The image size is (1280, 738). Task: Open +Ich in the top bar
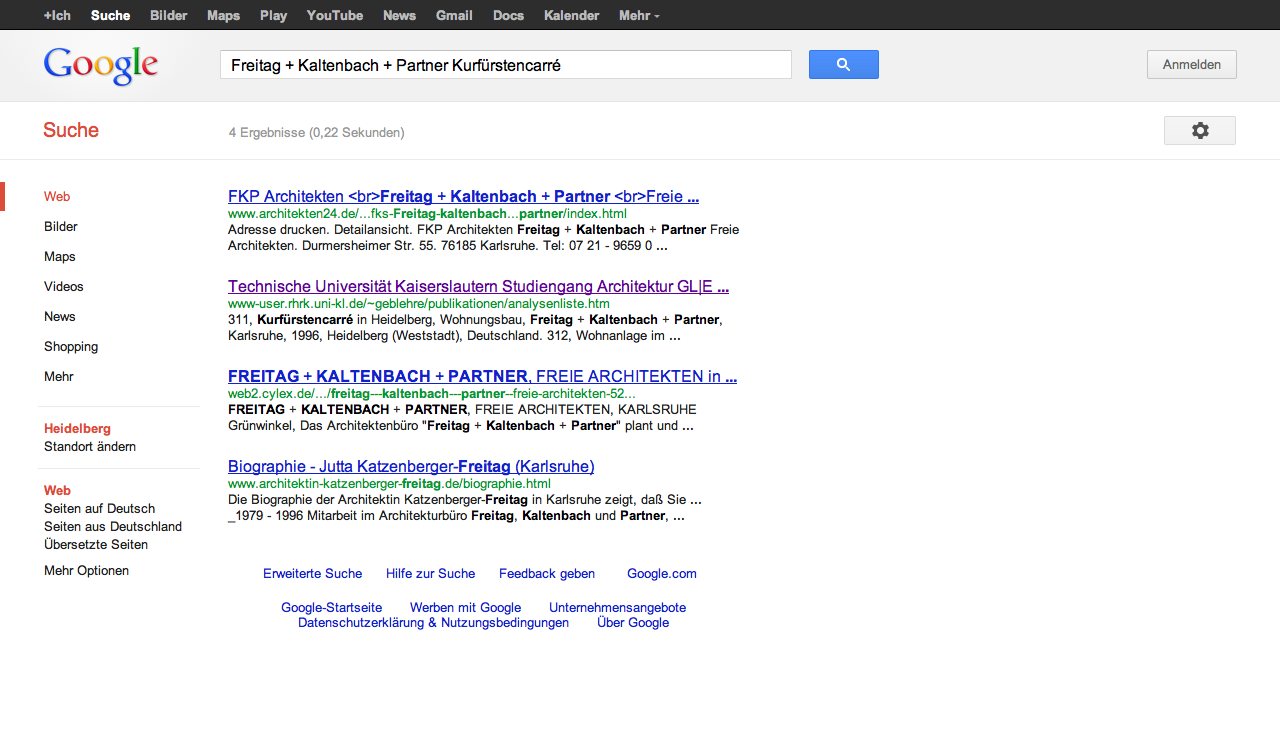[57, 15]
